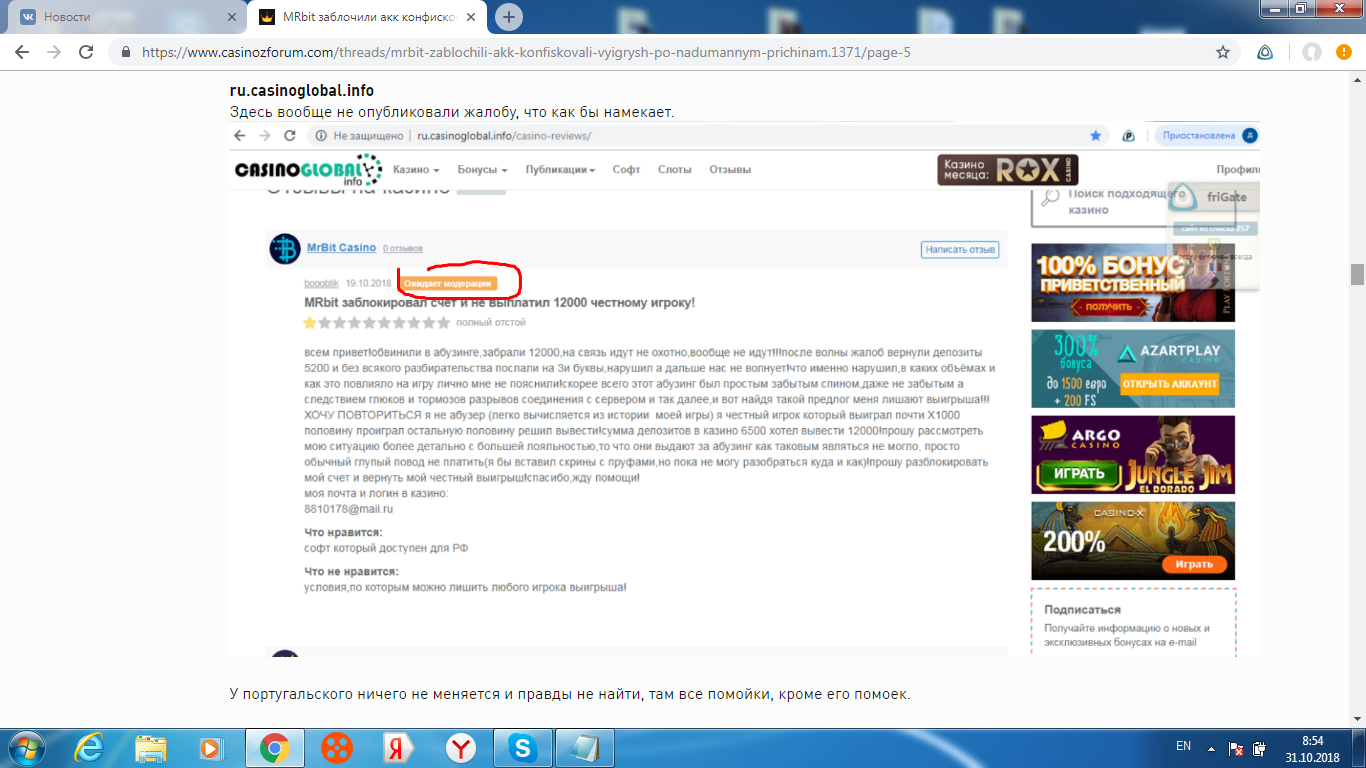Click the MrBit round logo icon
This screenshot has height=768, width=1366.
(285, 248)
